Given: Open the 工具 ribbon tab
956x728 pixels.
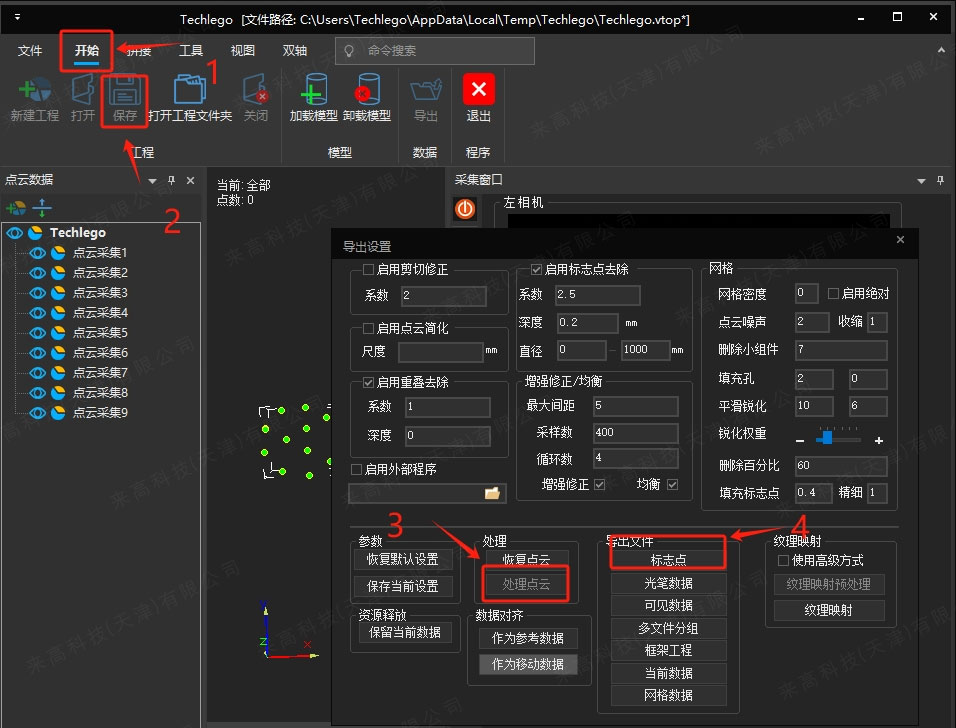Looking at the screenshot, I should [190, 51].
